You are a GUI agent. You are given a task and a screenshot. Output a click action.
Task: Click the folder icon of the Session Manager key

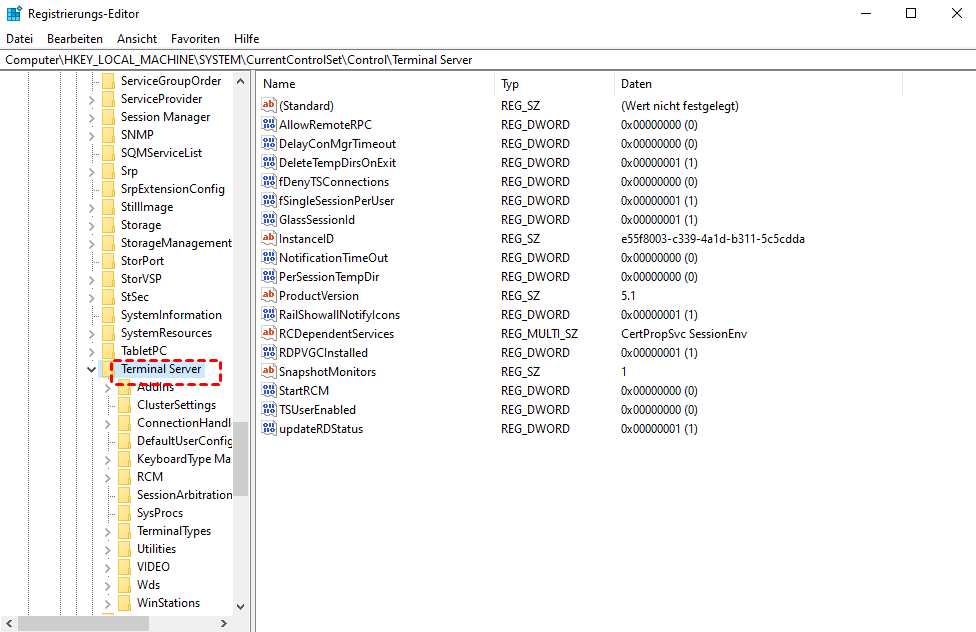click(108, 117)
